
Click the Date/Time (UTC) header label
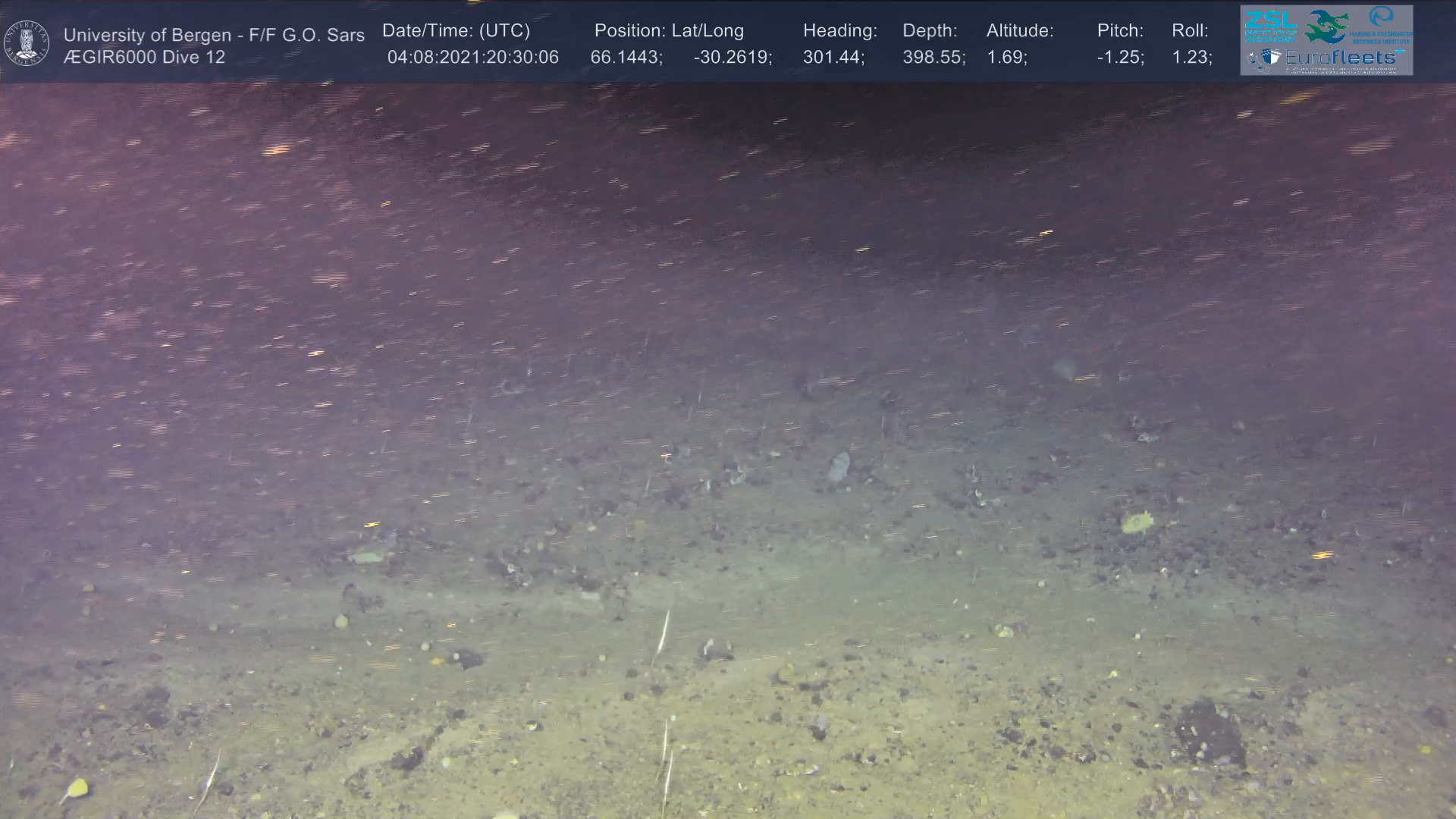pos(456,31)
